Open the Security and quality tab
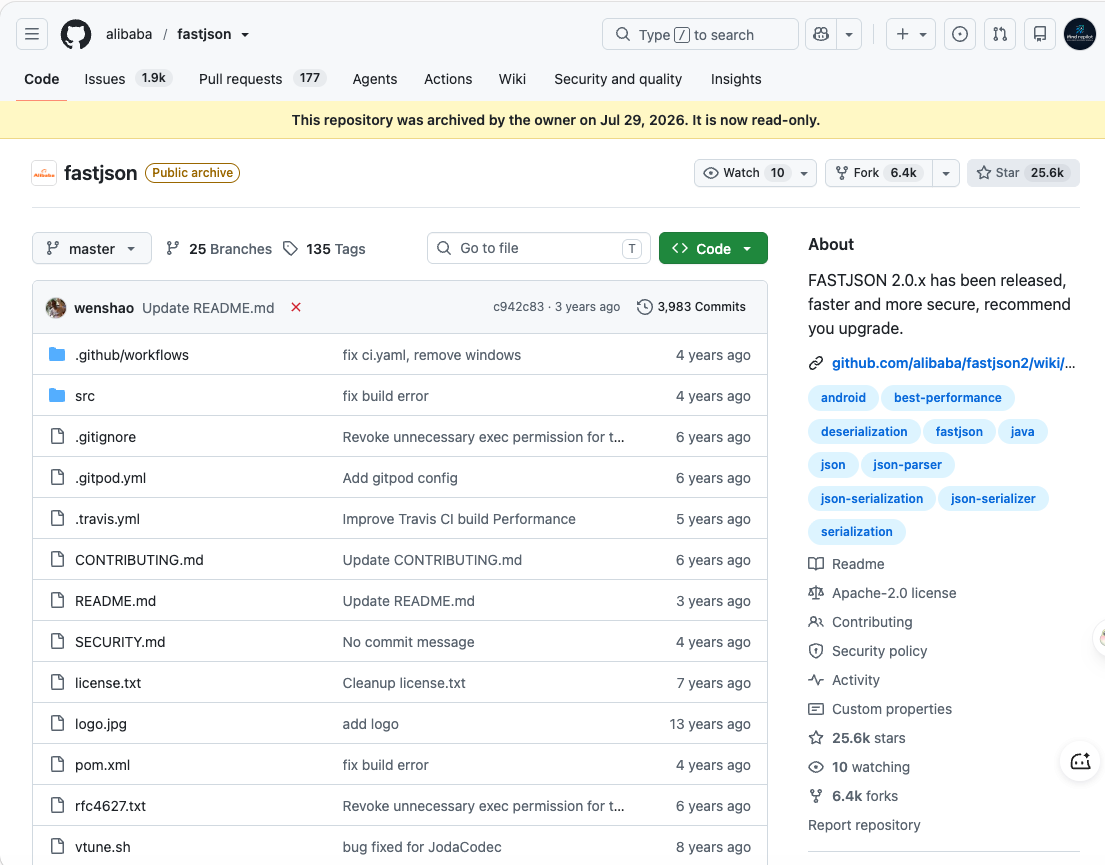The image size is (1105, 865). (618, 79)
